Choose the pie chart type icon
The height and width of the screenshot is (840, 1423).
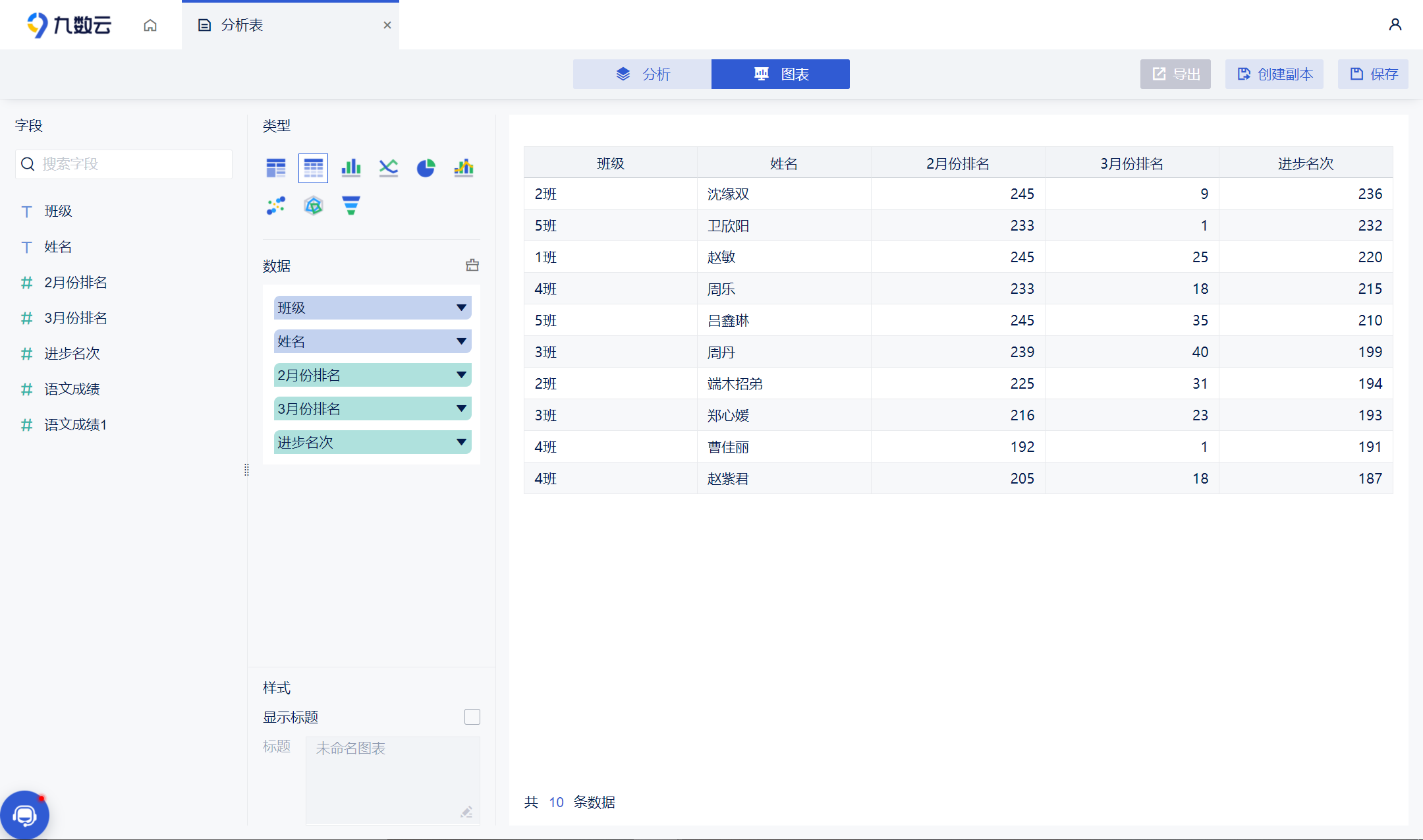[x=426, y=168]
